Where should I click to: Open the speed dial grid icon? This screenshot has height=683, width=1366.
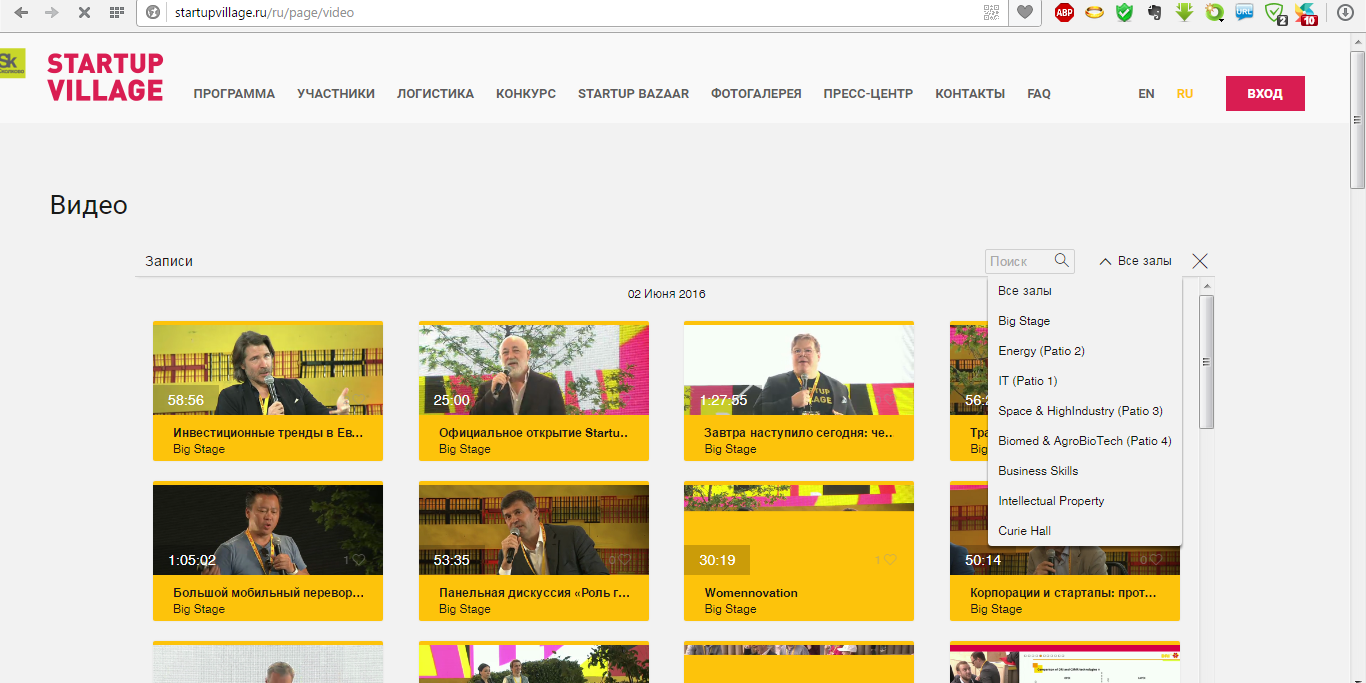click(x=117, y=13)
